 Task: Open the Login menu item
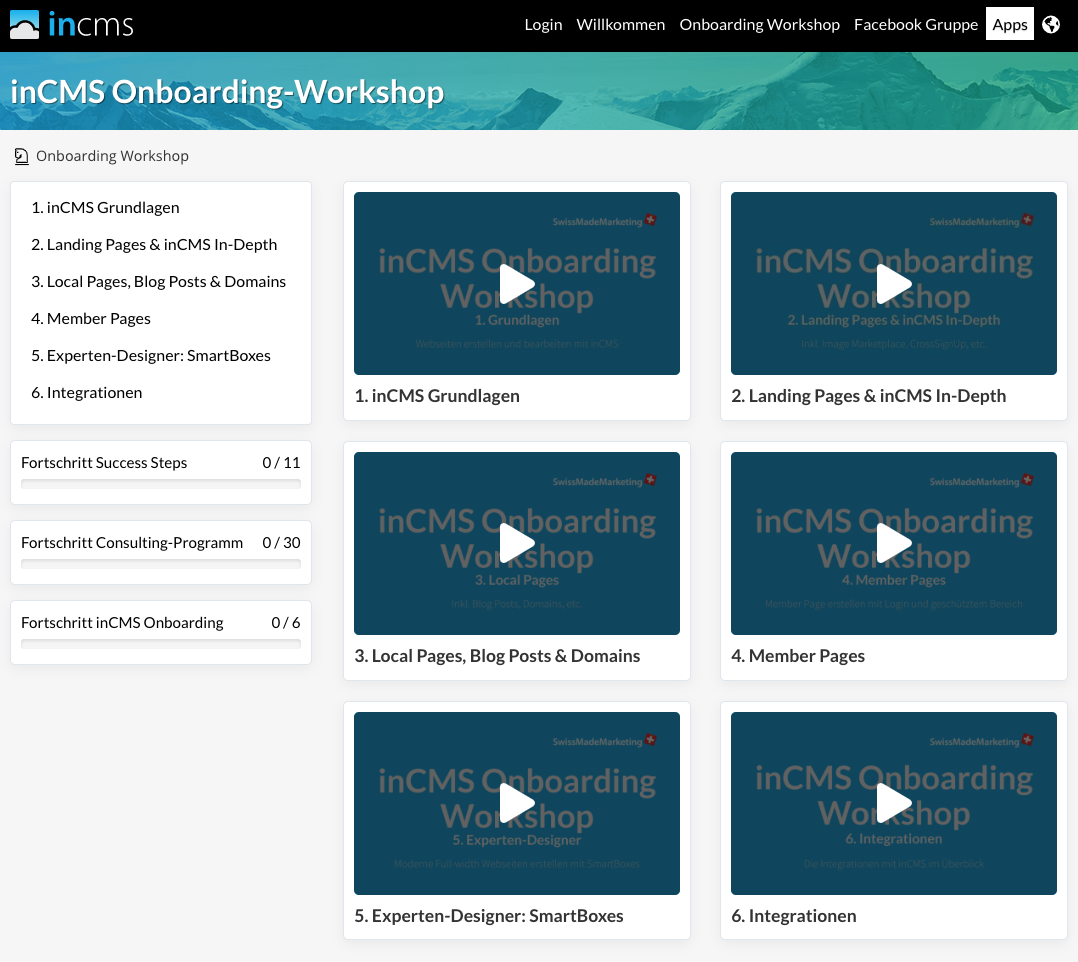coord(543,25)
